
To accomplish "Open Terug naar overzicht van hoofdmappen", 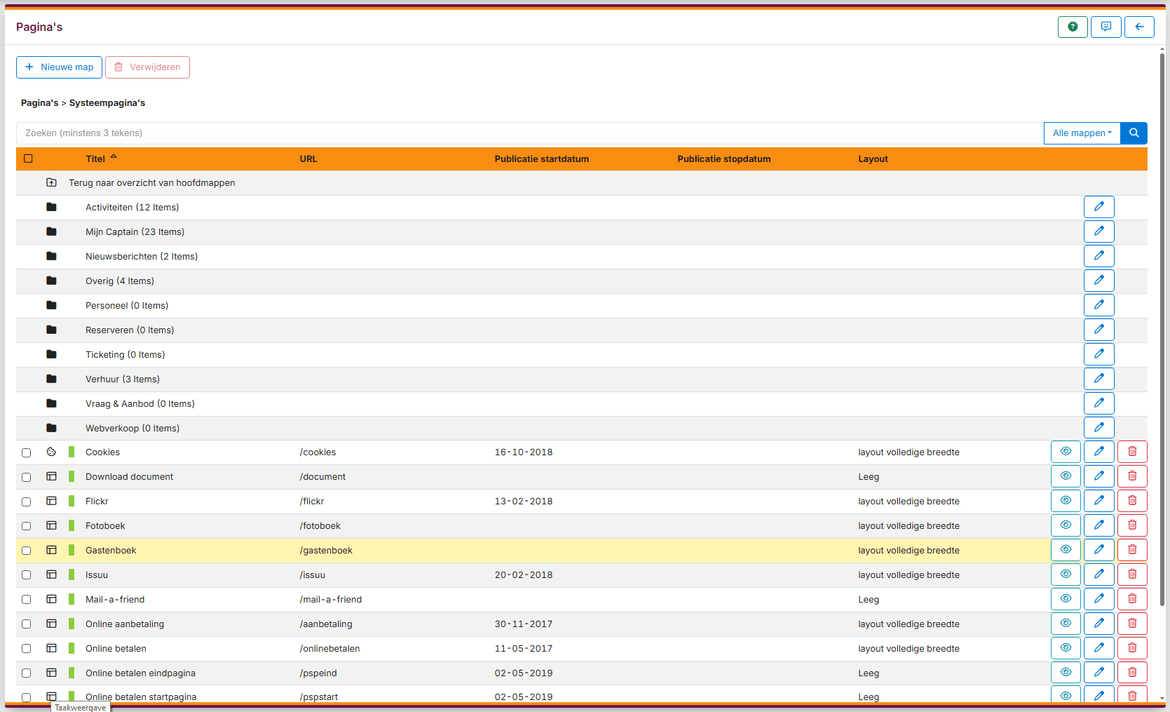I will point(151,183).
